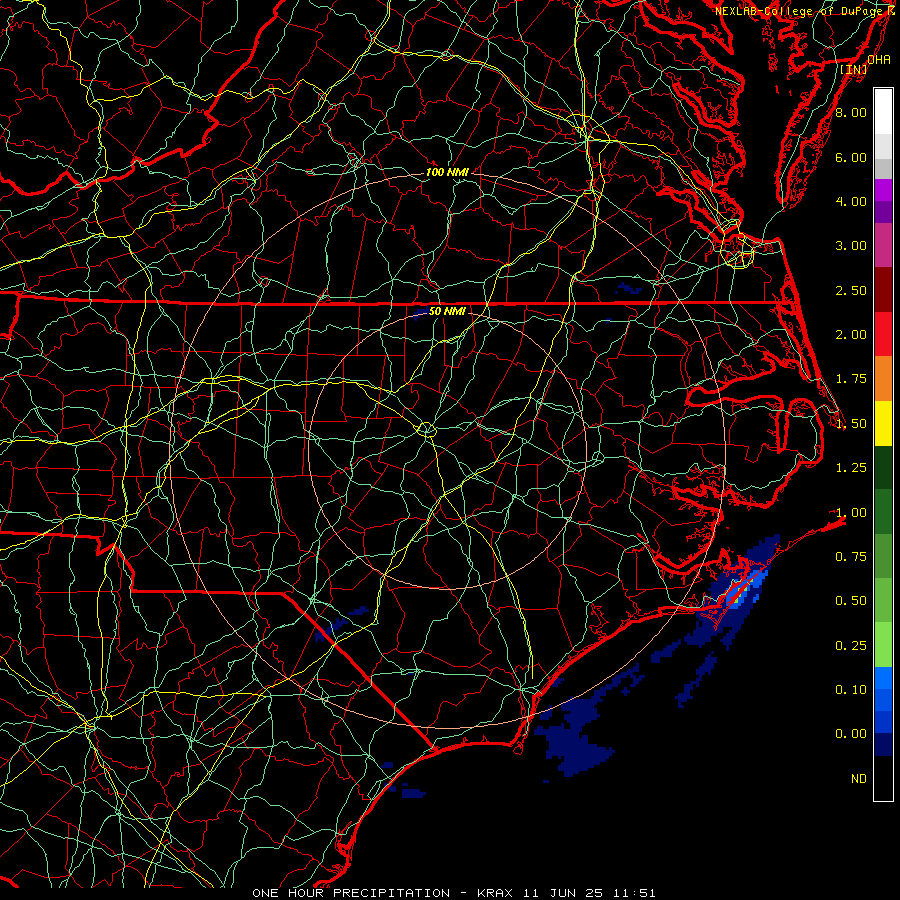Click the ND legend label
The height and width of the screenshot is (900, 900).
coord(859,779)
